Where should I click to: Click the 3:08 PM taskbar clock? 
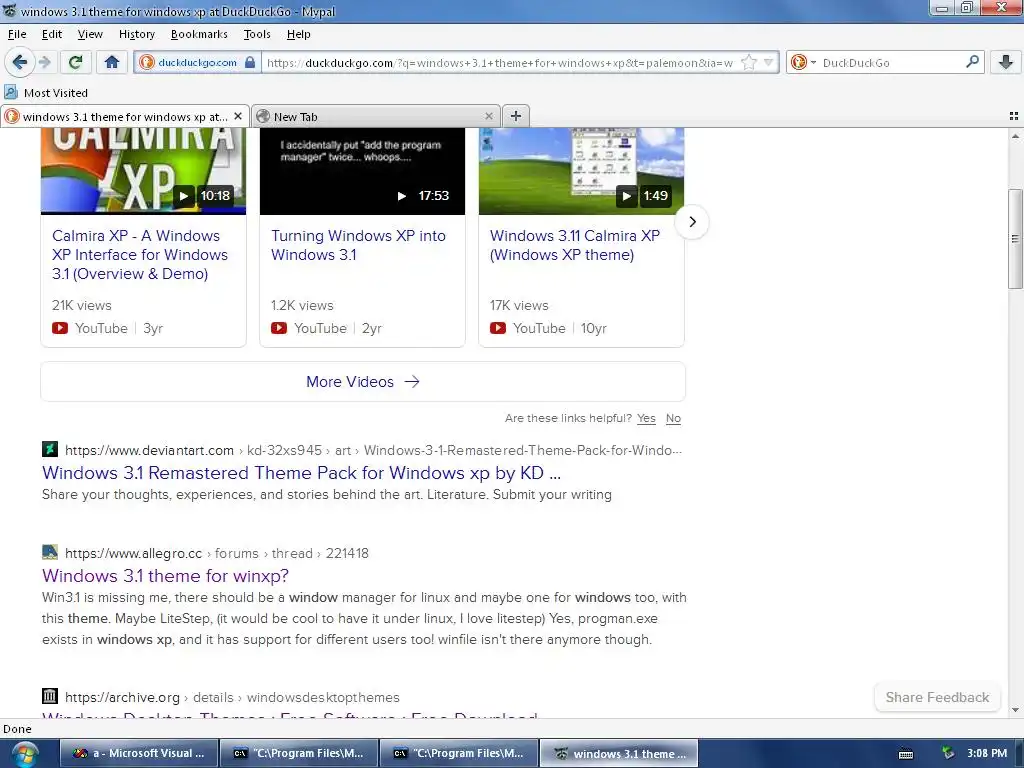pyautogui.click(x=987, y=753)
